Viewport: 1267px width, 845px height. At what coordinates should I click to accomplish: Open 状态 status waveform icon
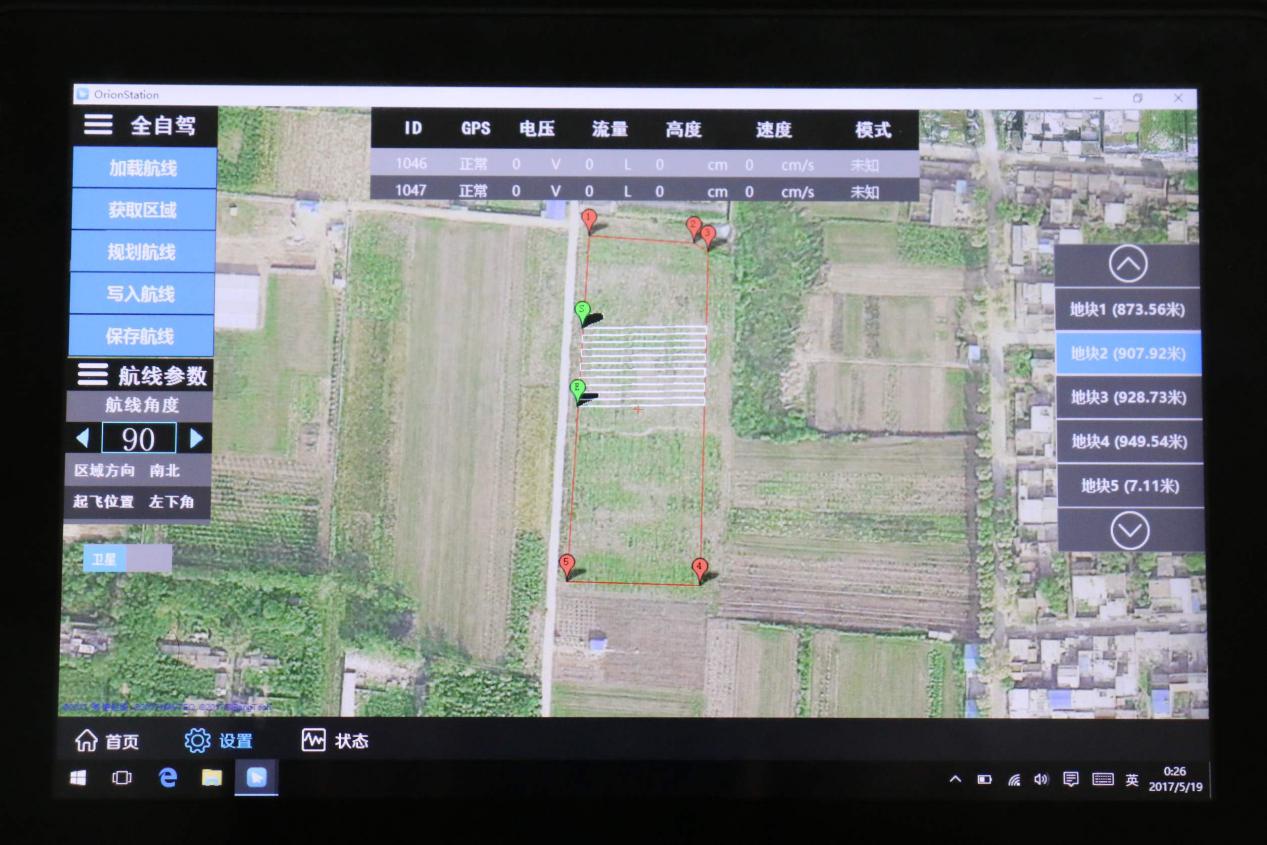click(313, 740)
